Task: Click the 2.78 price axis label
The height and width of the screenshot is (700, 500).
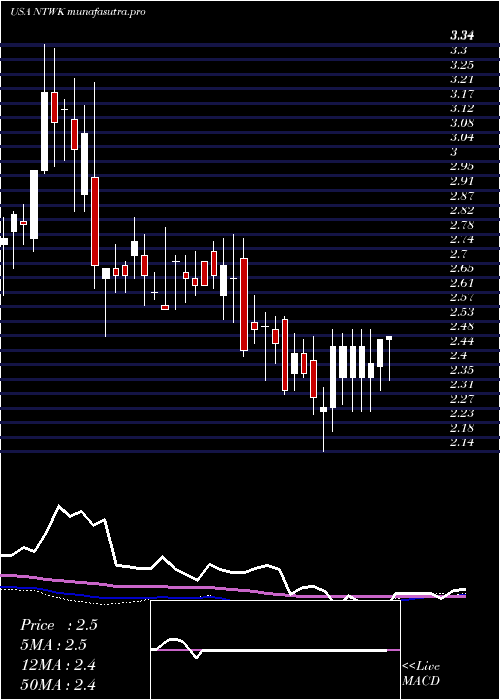Action: pyautogui.click(x=462, y=225)
